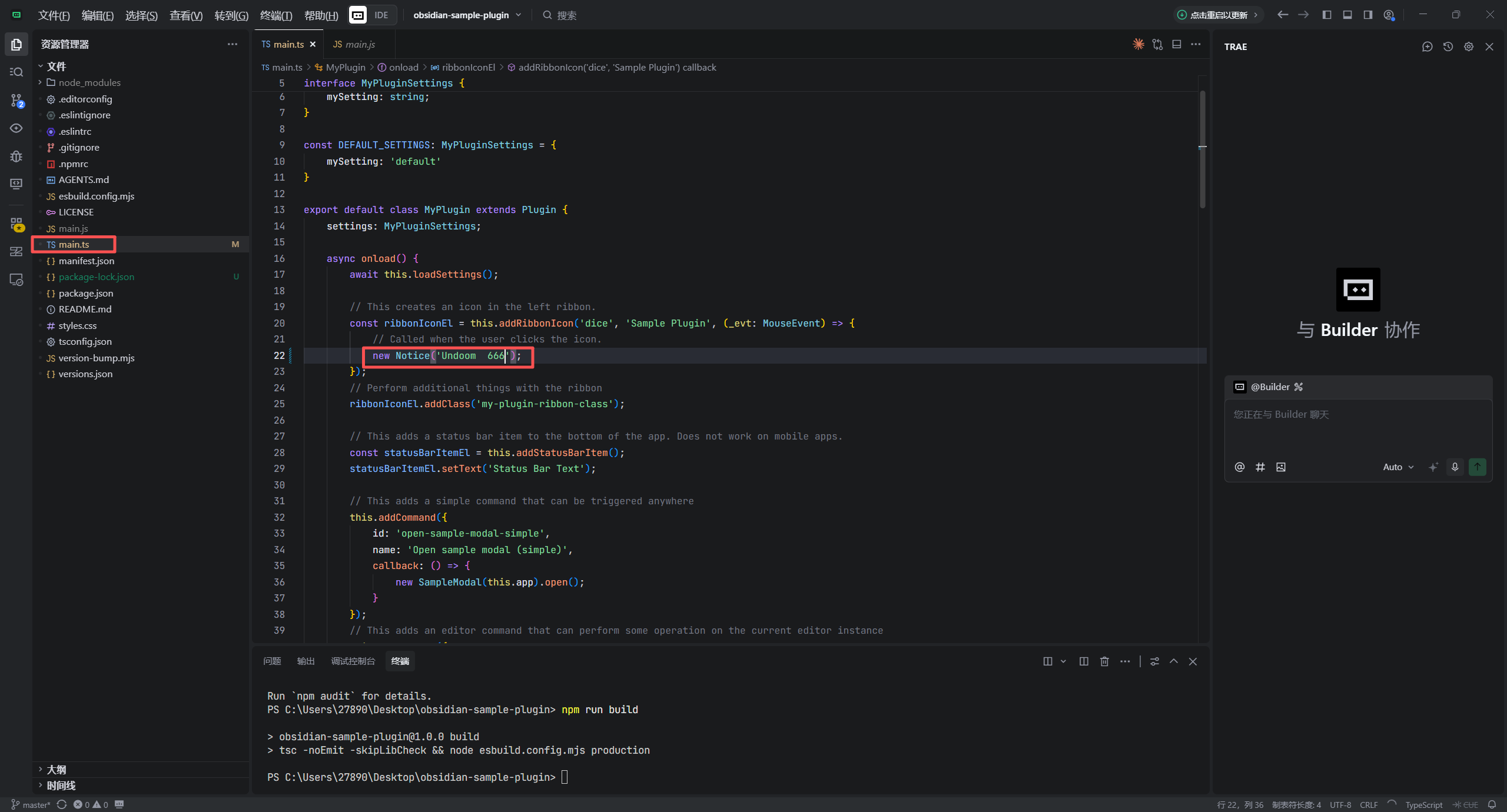1507x812 pixels.
Task: Expand the 大纲 outline section
Action: [x=57, y=769]
